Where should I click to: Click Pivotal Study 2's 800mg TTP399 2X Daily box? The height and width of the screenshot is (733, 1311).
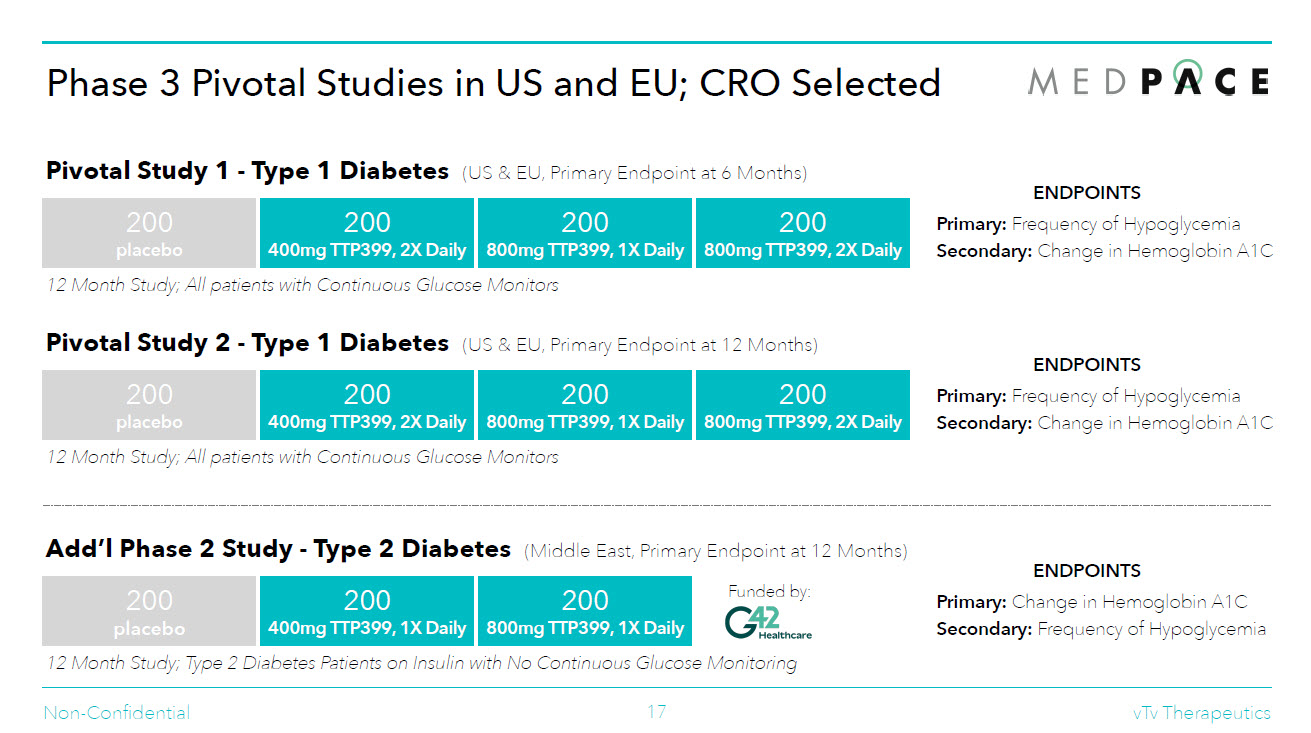click(x=803, y=405)
